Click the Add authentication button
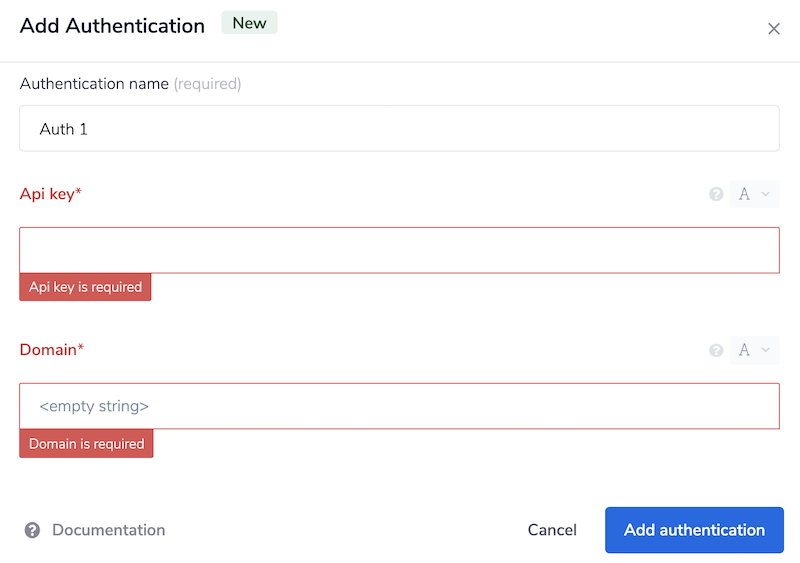 [694, 530]
